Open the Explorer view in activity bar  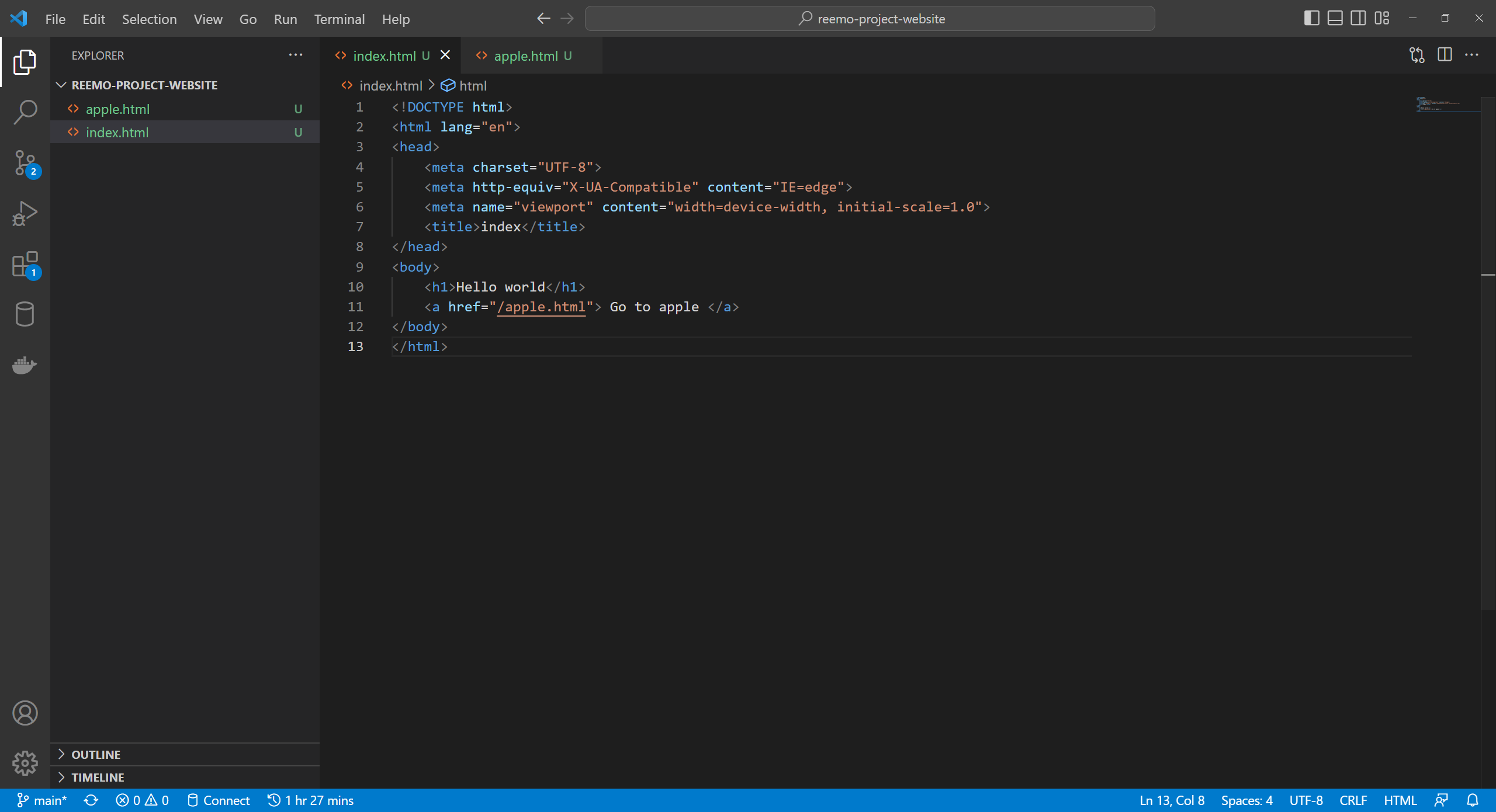click(25, 62)
